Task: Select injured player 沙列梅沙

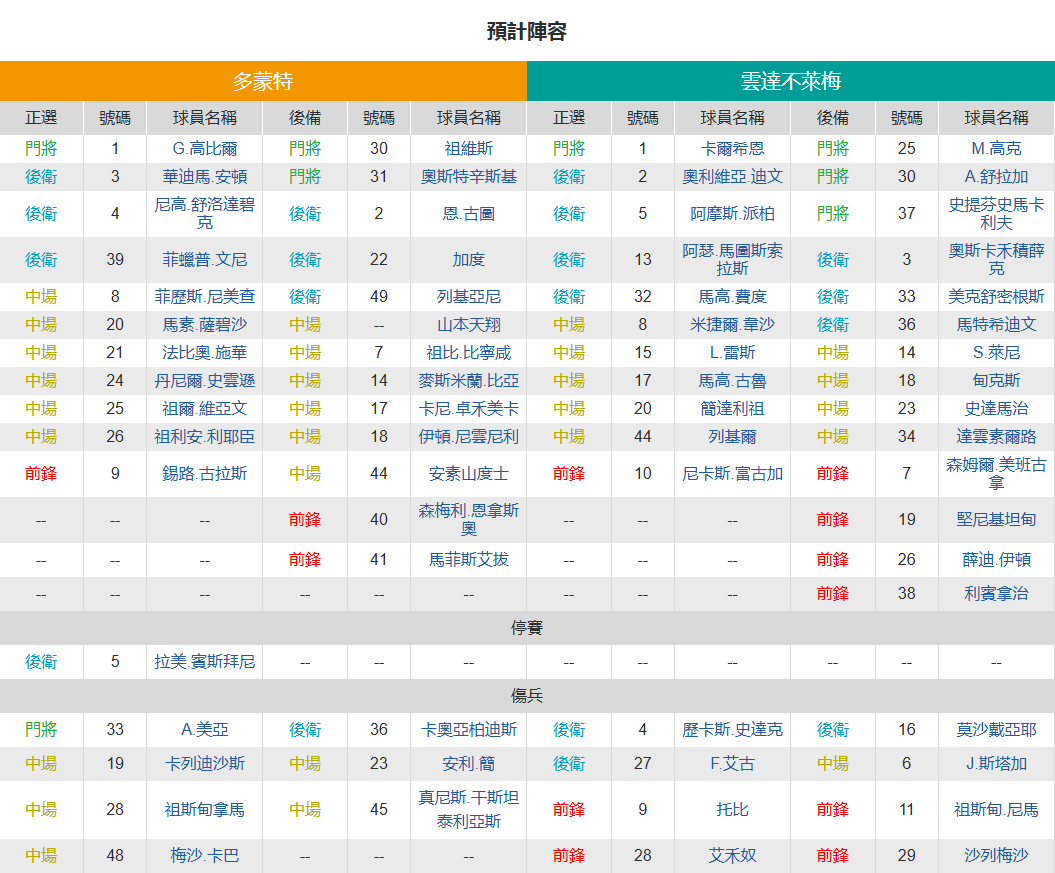Action: point(996,856)
